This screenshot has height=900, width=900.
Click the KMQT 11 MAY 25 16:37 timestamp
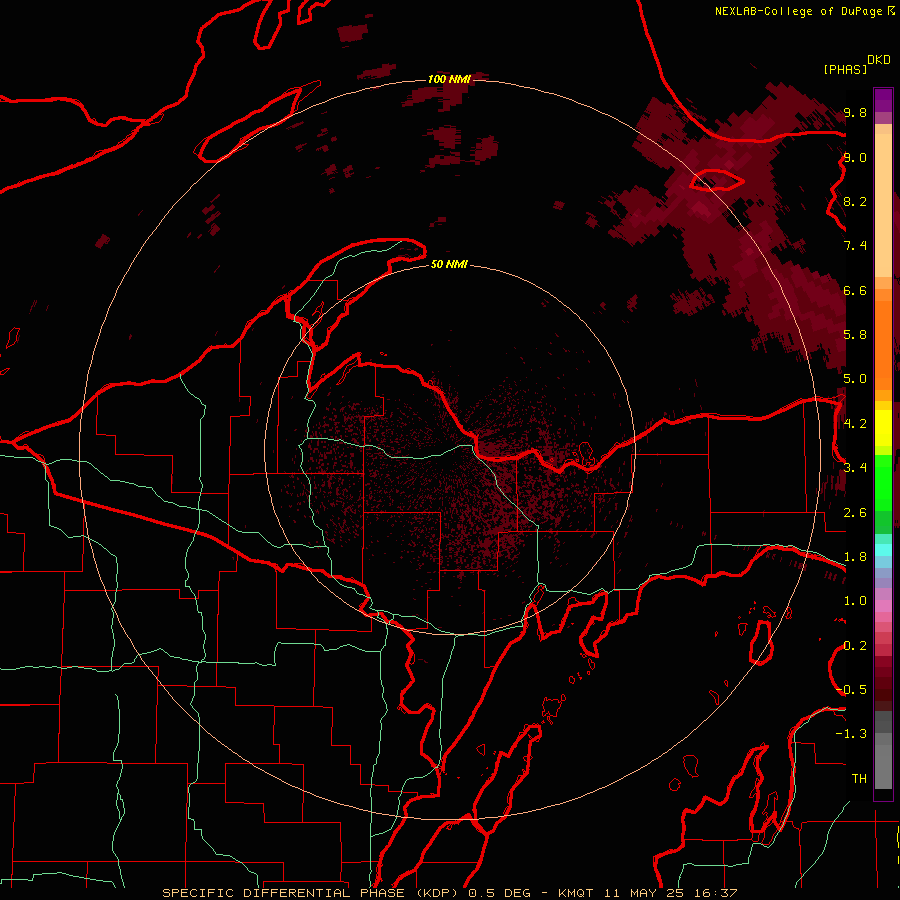pyautogui.click(x=647, y=893)
